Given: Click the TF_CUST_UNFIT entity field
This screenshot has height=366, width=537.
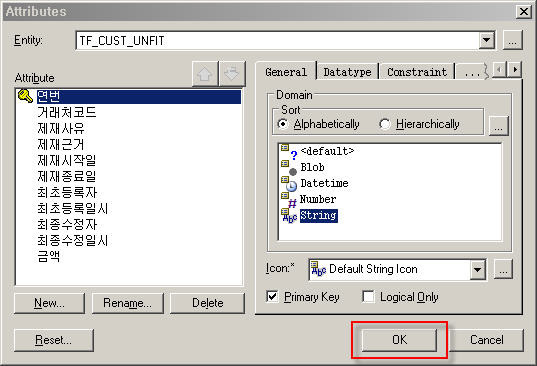Looking at the screenshot, I should (285, 41).
